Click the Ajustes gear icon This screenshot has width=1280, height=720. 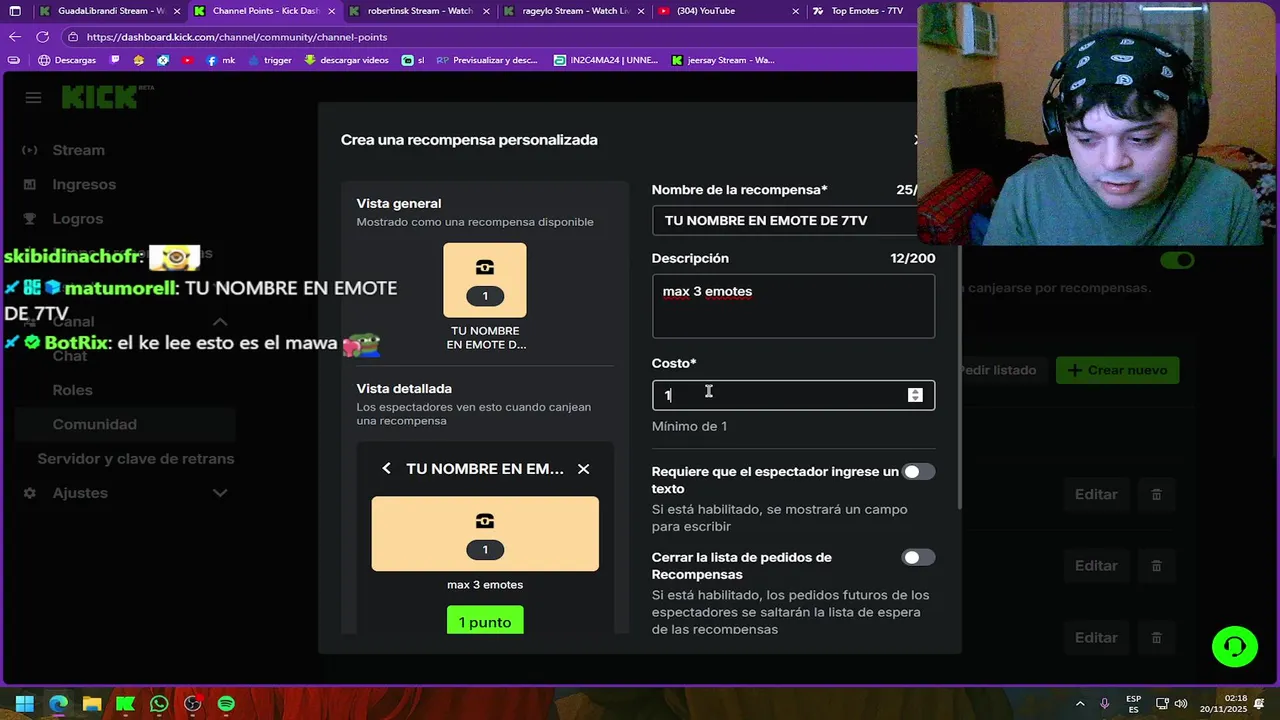[x=30, y=493]
